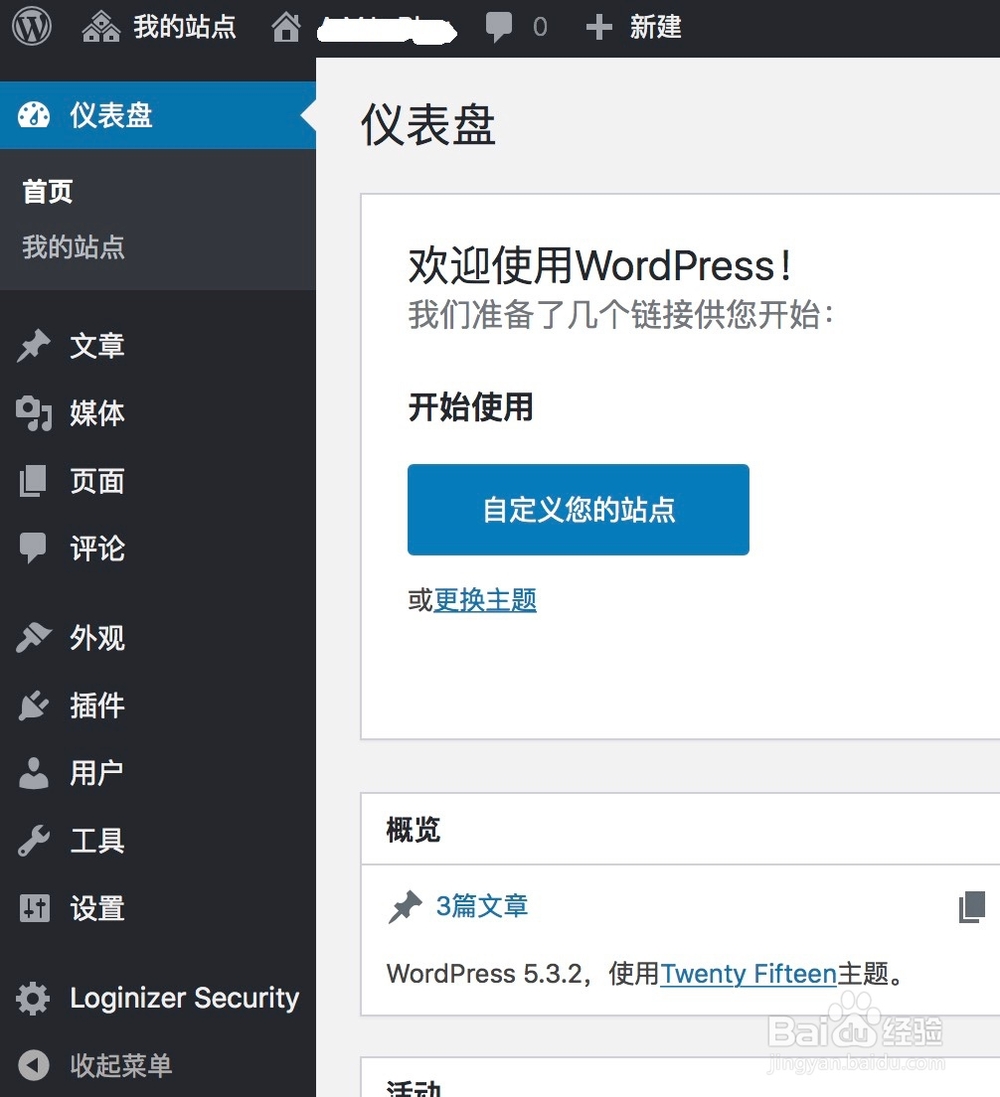Click the plugin icon beside 插件
Image resolution: width=1000 pixels, height=1097 pixels.
[34, 705]
